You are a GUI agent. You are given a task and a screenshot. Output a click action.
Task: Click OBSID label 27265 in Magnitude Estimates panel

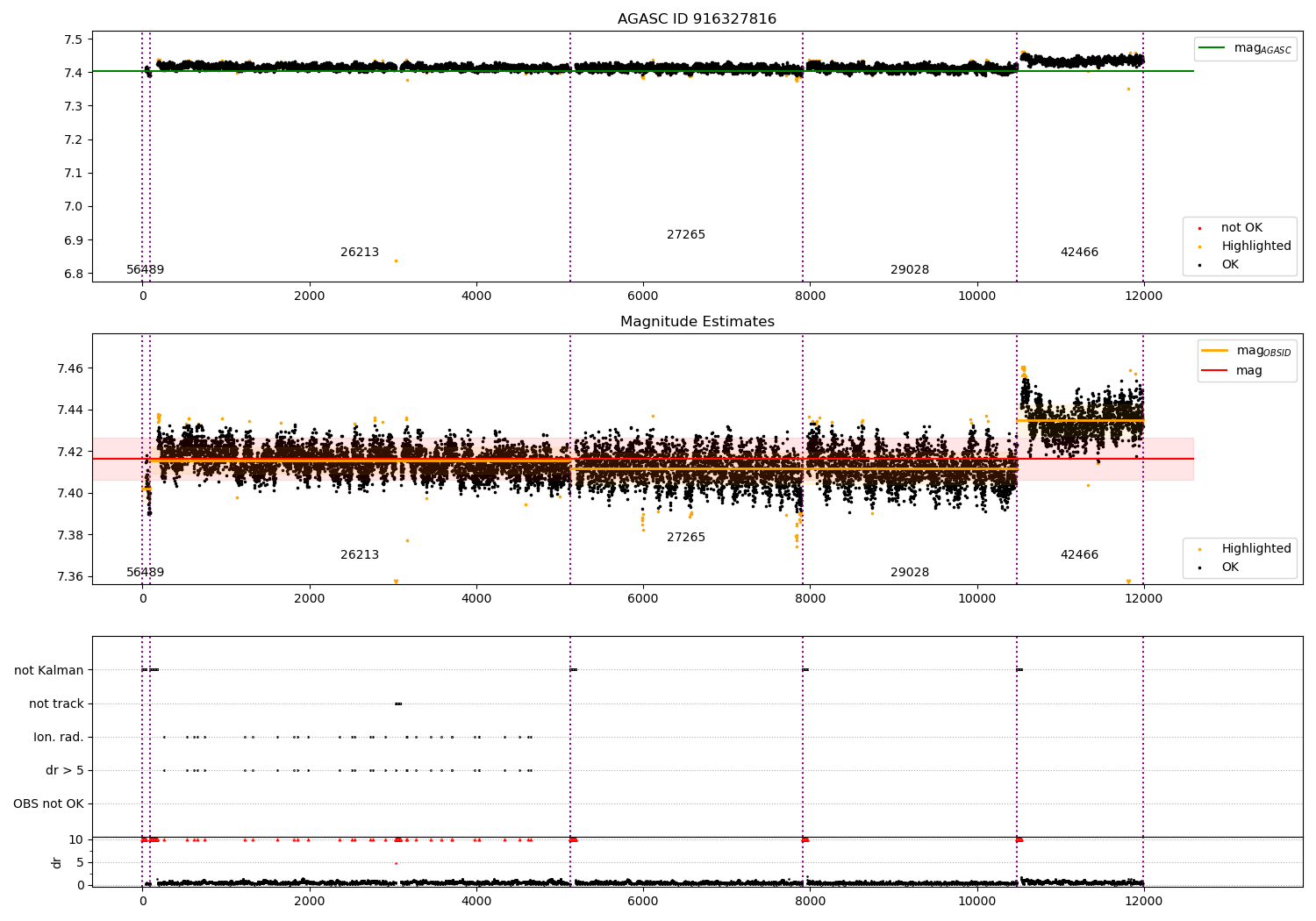[686, 538]
